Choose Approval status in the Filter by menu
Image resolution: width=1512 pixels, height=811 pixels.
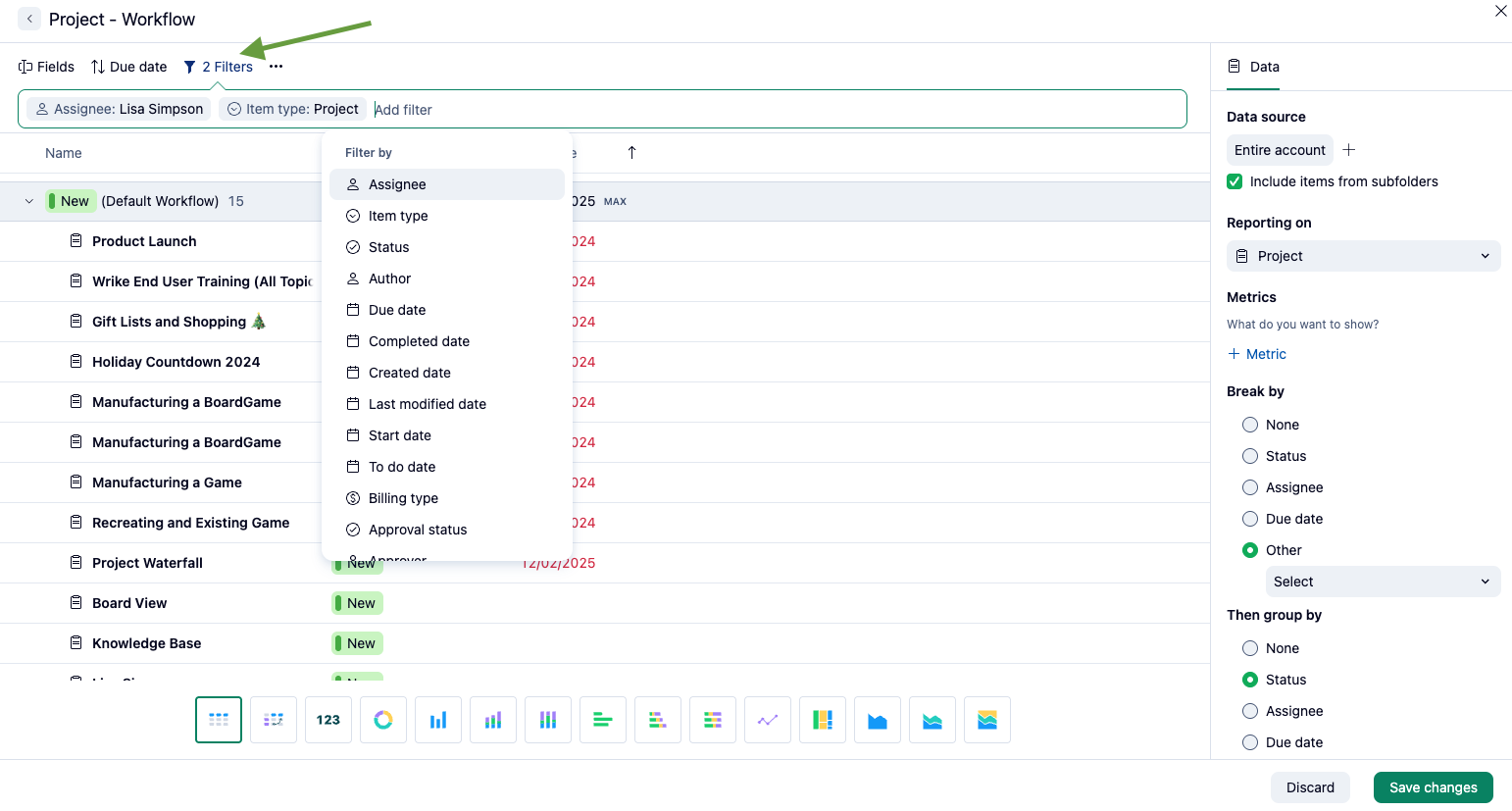click(447, 530)
